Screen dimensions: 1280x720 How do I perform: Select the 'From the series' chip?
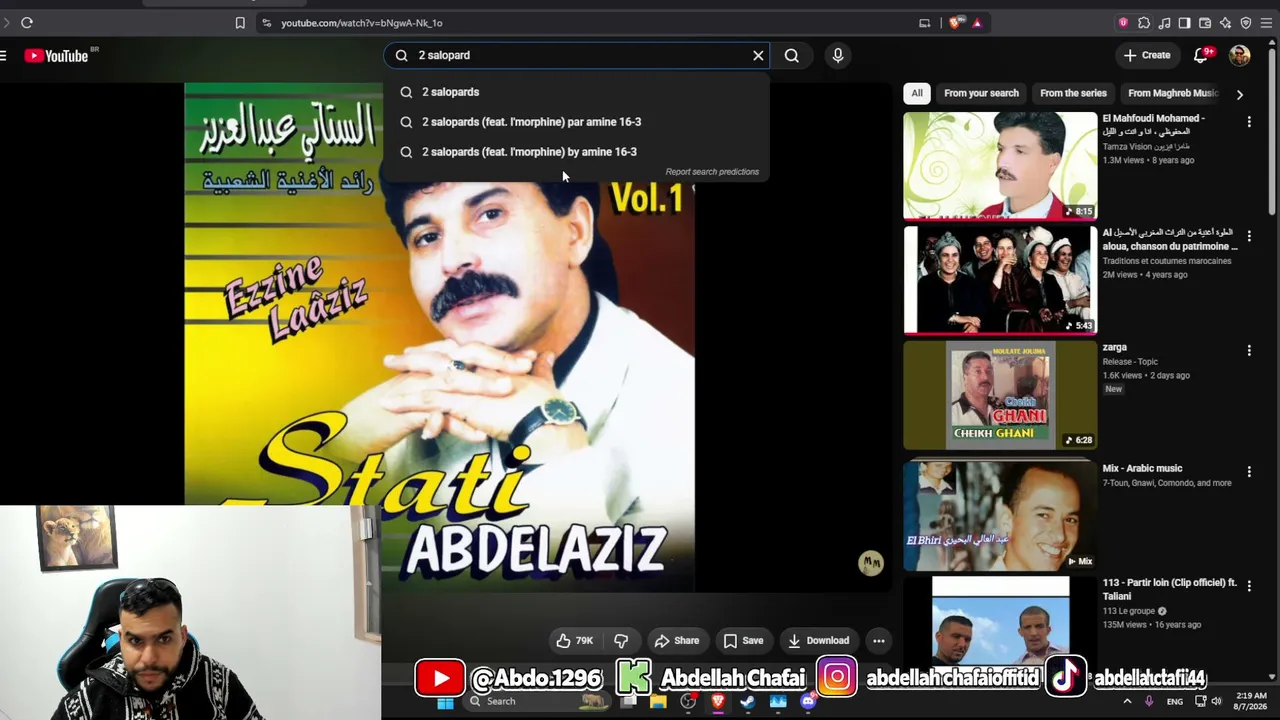(x=1073, y=93)
